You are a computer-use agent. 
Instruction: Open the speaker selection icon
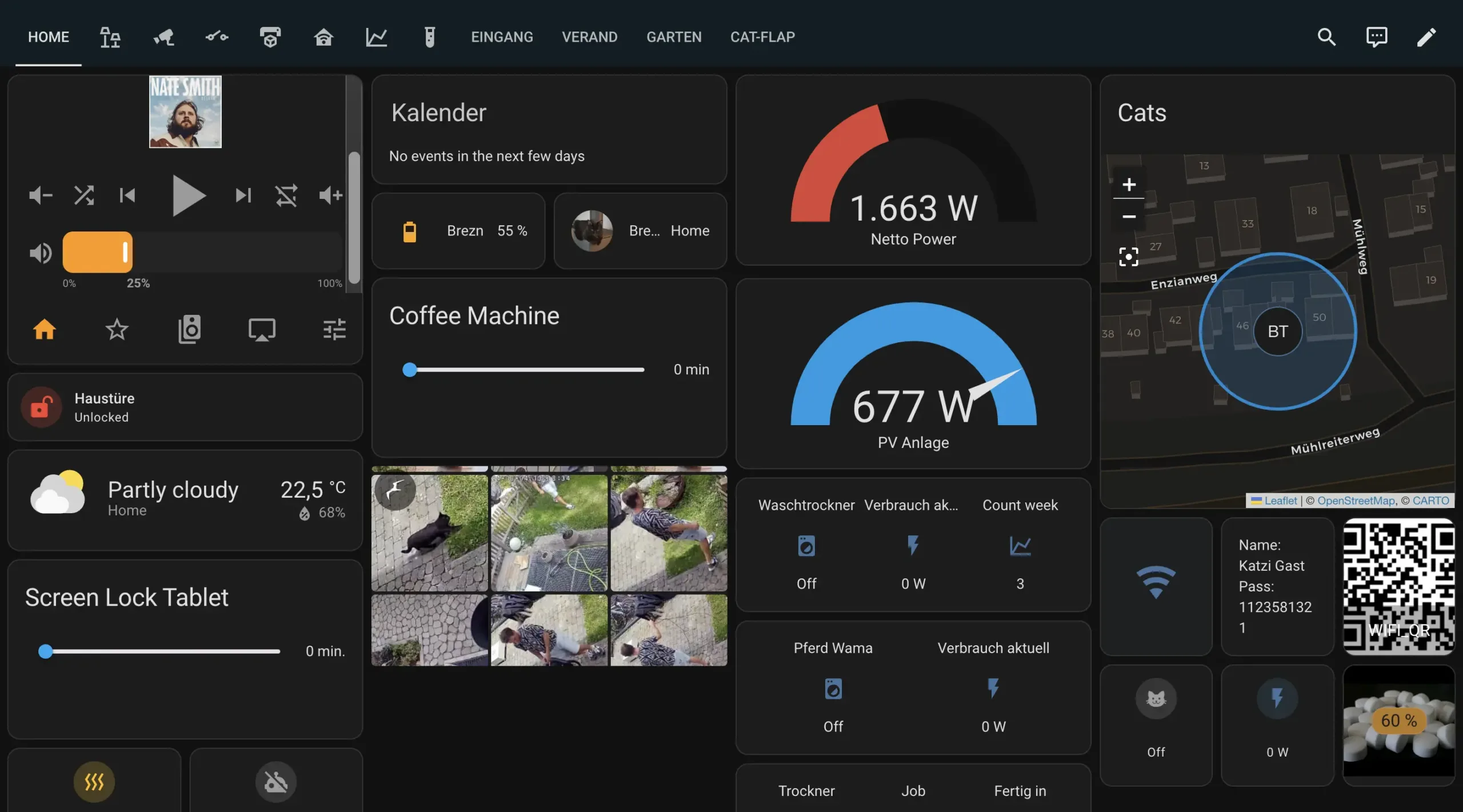[x=189, y=330]
